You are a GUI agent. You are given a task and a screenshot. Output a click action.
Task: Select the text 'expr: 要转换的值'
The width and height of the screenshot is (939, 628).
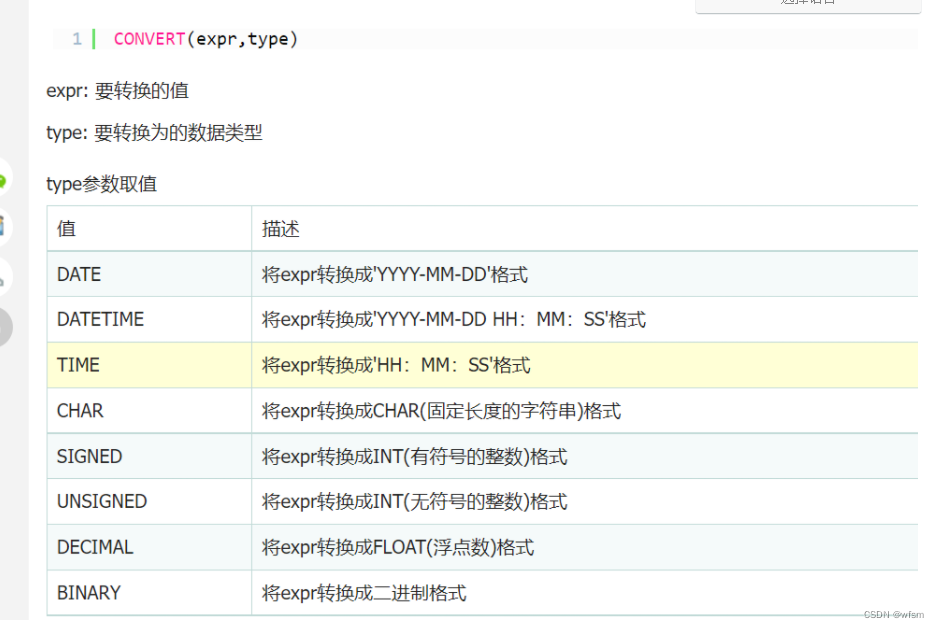[x=117, y=91]
